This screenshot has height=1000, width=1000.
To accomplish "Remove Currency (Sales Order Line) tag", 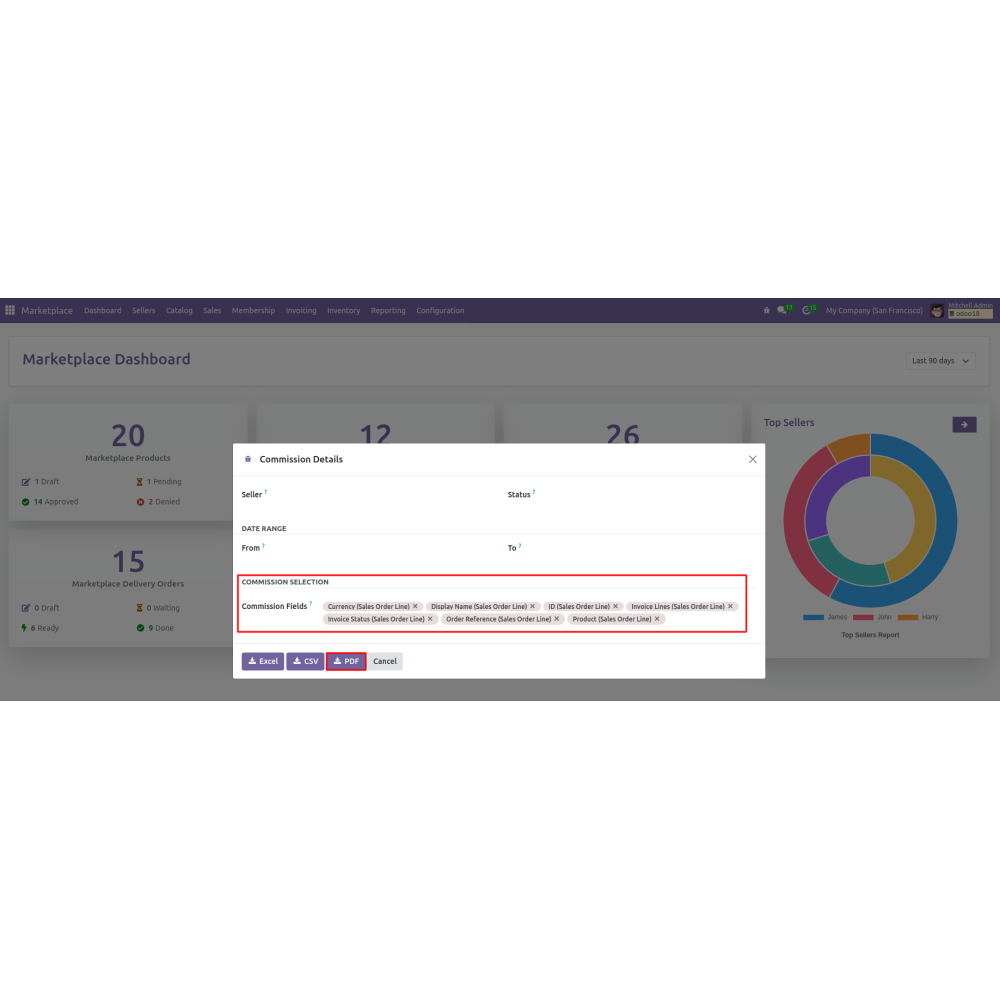I will point(415,606).
